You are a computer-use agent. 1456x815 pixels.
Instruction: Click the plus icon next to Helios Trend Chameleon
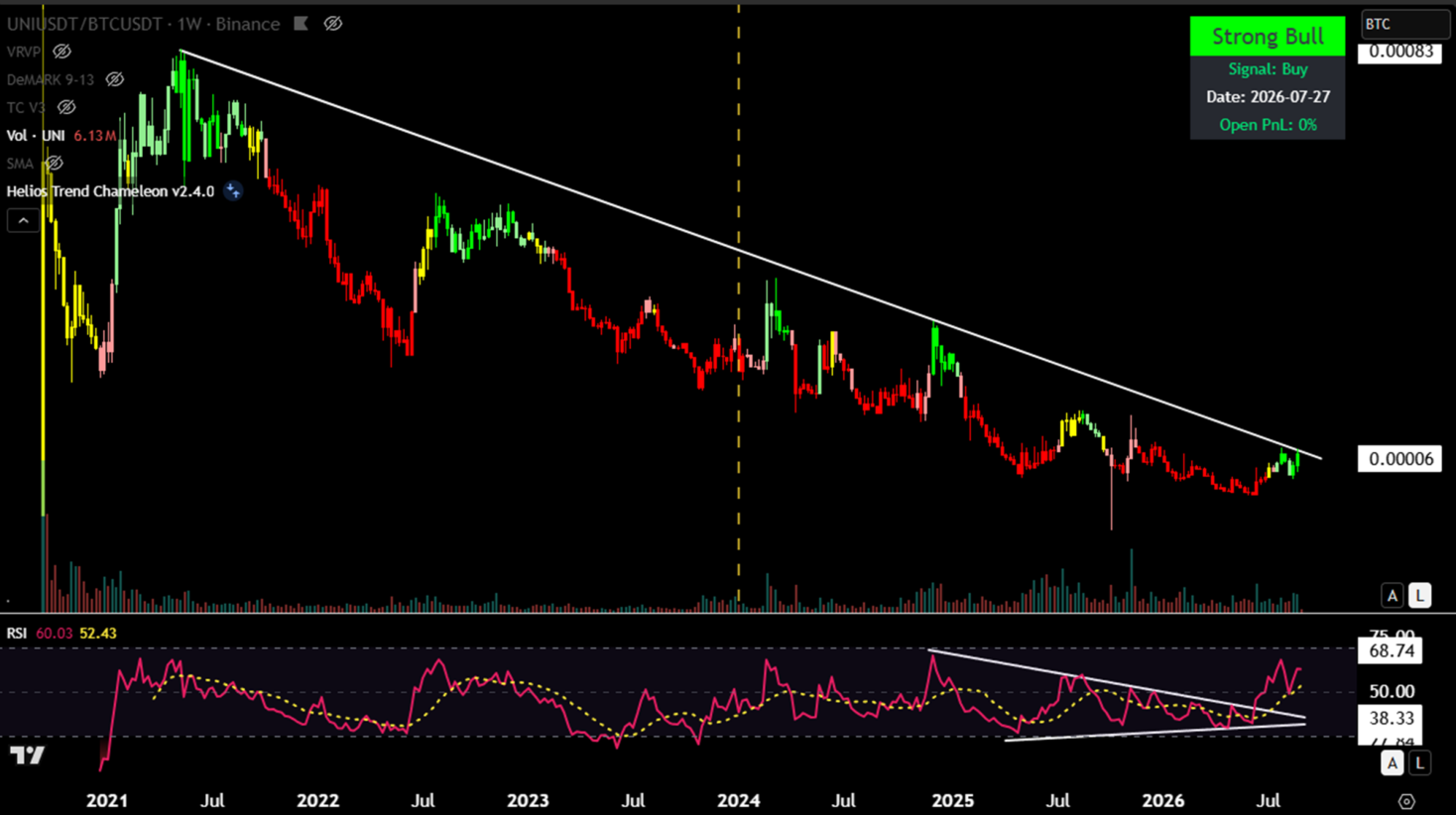(233, 190)
